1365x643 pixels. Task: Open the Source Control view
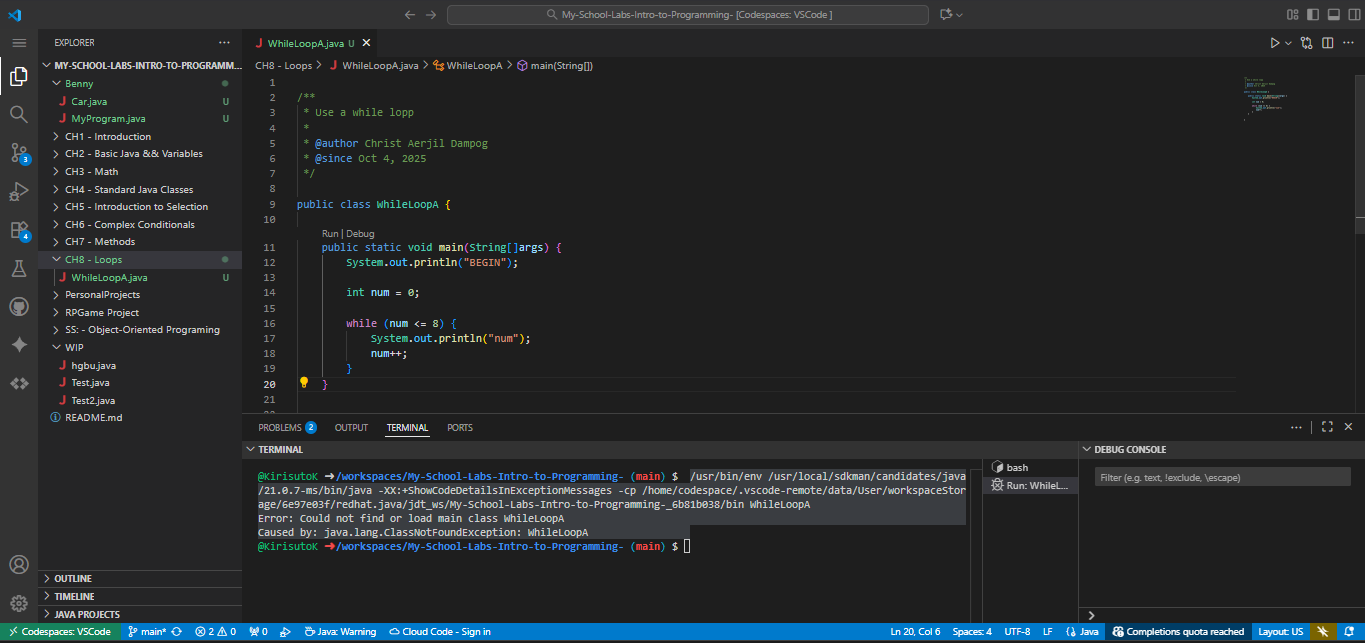(18, 153)
